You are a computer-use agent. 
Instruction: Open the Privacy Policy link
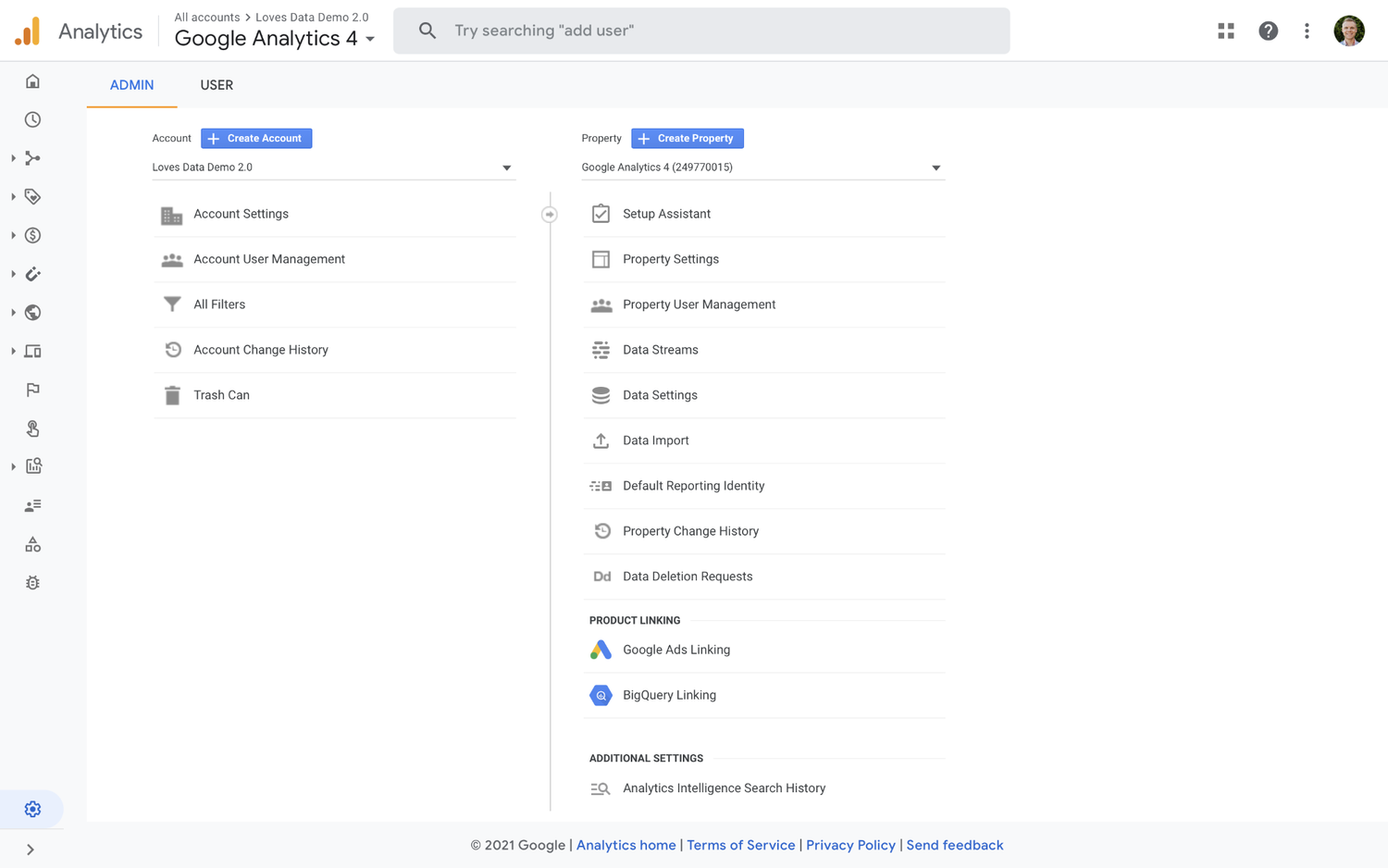coord(850,845)
